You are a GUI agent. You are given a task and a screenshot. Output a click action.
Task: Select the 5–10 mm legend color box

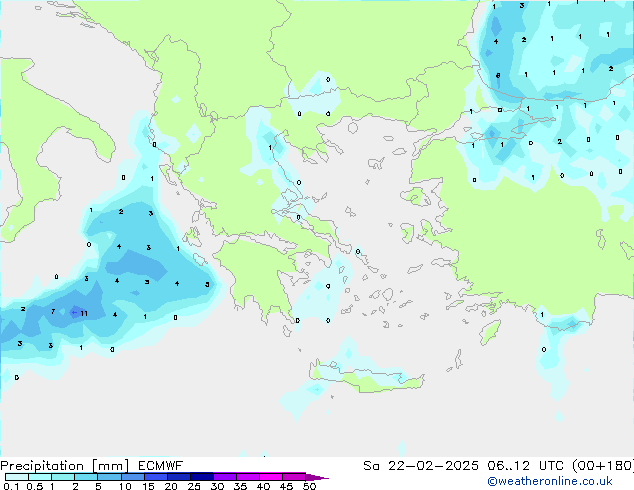[x=109, y=477]
